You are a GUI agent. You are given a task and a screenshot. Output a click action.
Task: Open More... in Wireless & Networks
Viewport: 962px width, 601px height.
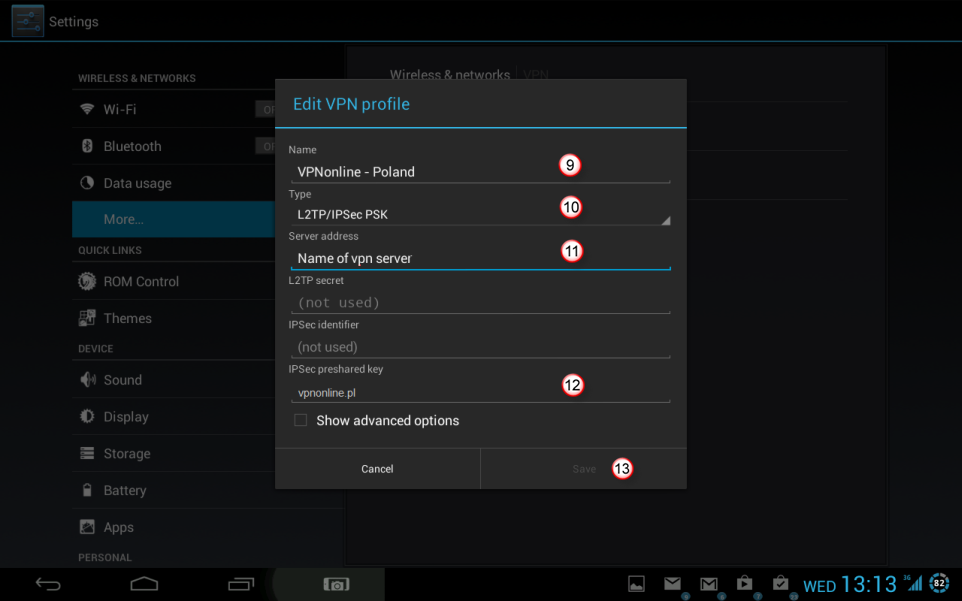174,219
